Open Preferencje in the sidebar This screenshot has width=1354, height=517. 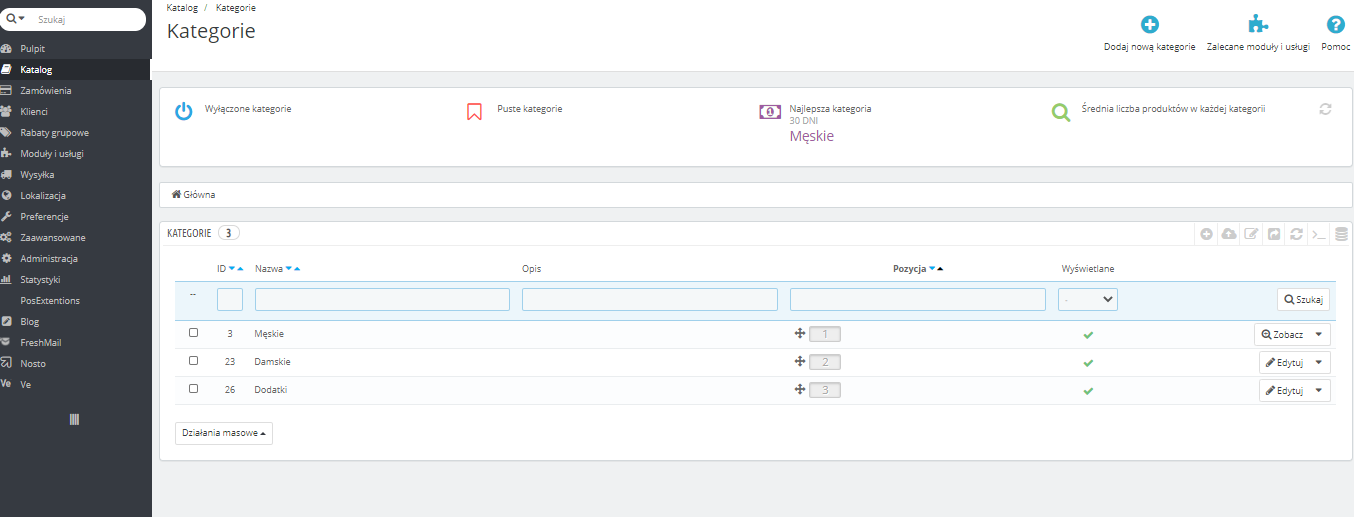click(x=44, y=216)
